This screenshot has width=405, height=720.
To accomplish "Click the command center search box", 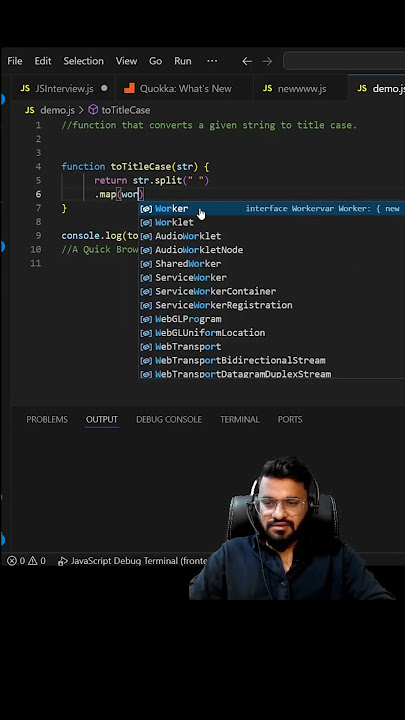I will pyautogui.click(x=344, y=61).
